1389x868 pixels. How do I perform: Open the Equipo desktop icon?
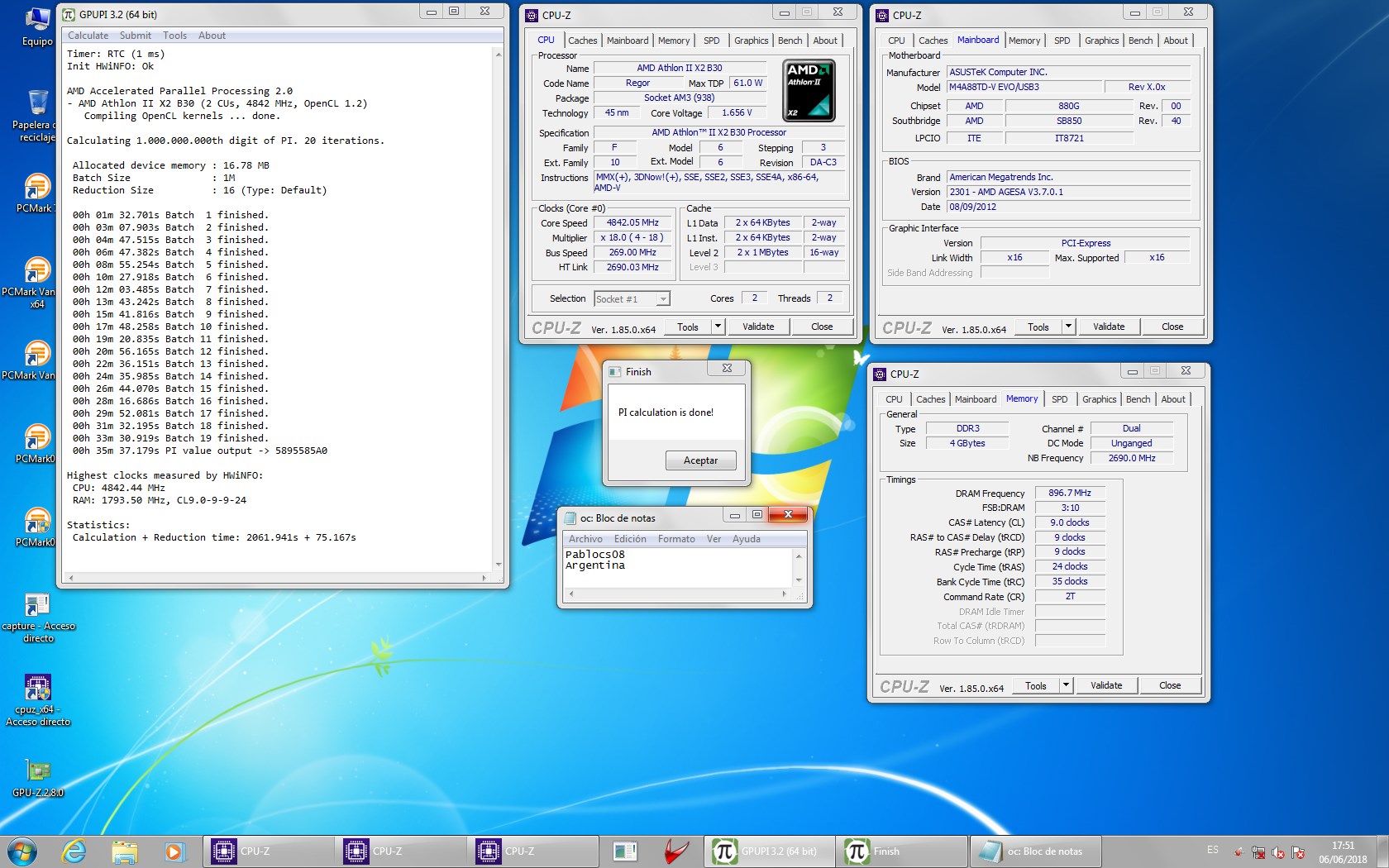click(36, 26)
